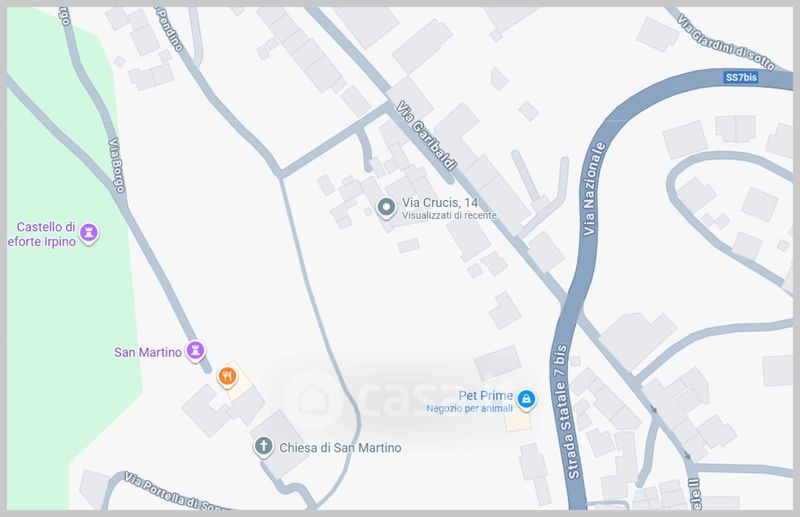Image resolution: width=800 pixels, height=517 pixels.
Task: Click the SS7bis road shield badge
Action: (741, 77)
